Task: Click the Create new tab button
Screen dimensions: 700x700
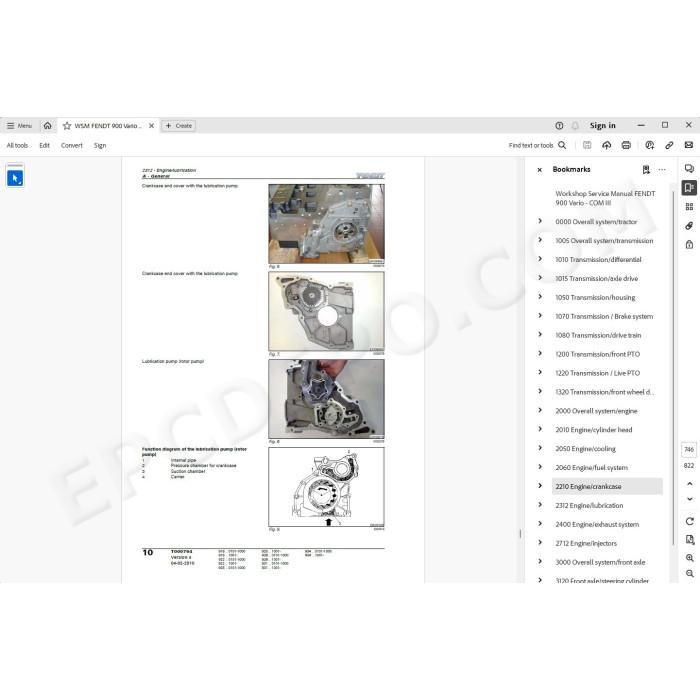Action: 179,126
